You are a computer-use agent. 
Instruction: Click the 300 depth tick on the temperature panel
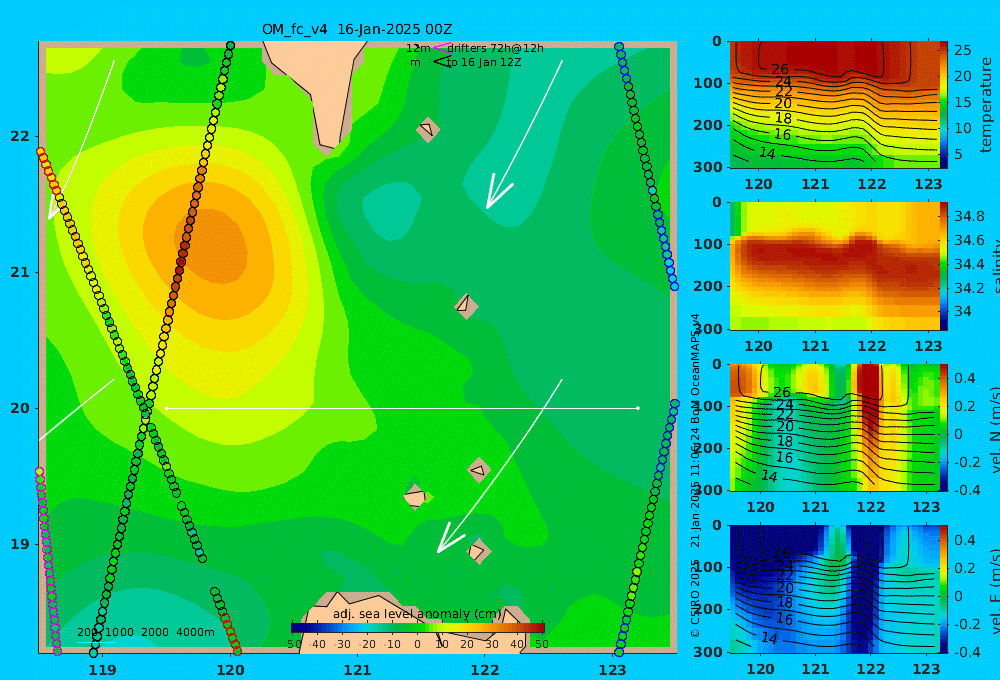click(708, 167)
